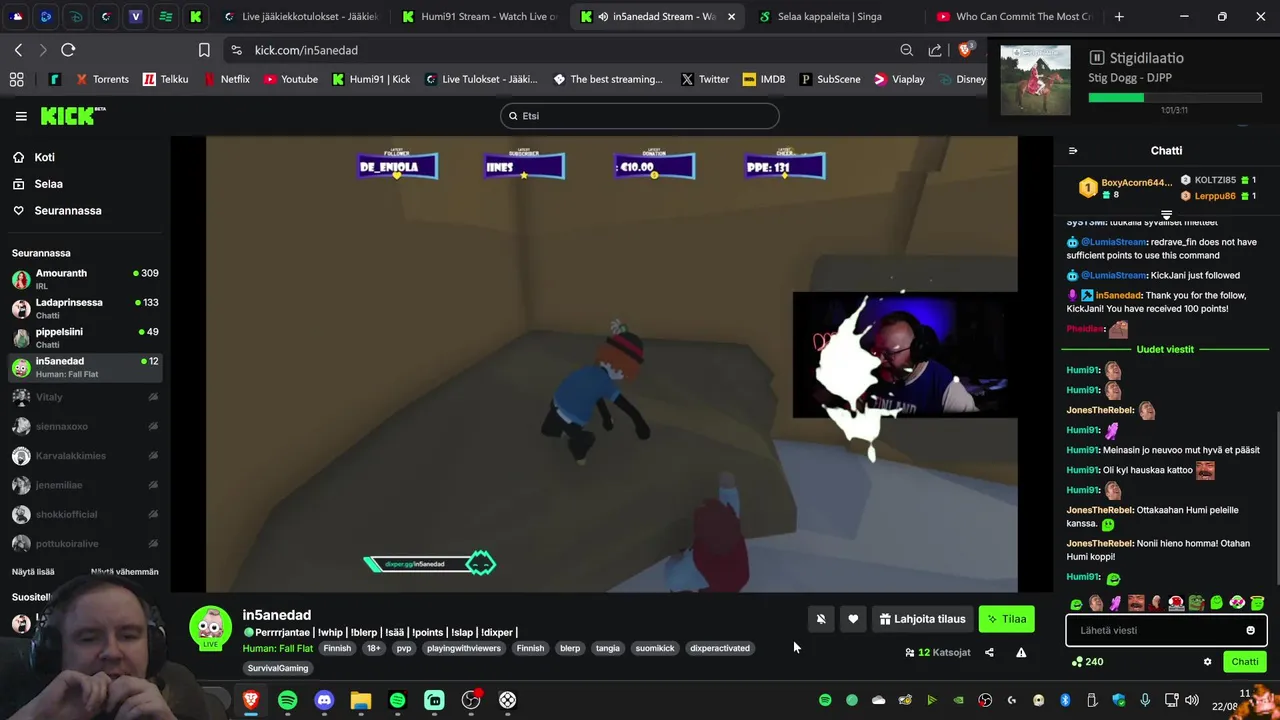Open Spotify from the taskbar
Screen dimensions: 1280x720
(288, 700)
